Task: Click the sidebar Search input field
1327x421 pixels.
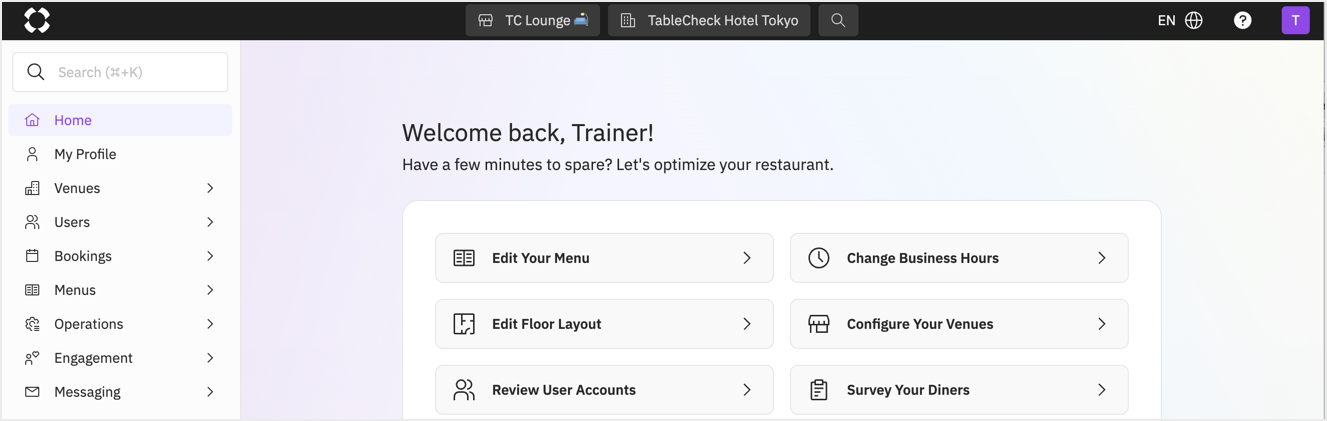Action: click(120, 72)
